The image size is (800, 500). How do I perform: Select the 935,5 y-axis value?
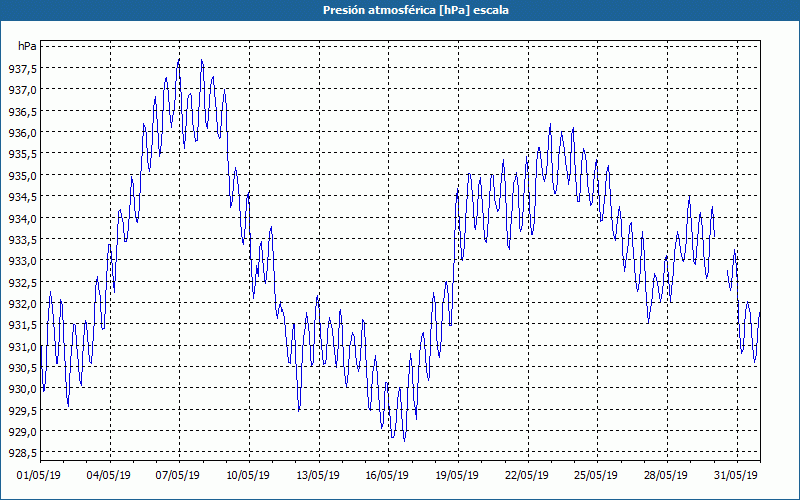pos(22,154)
